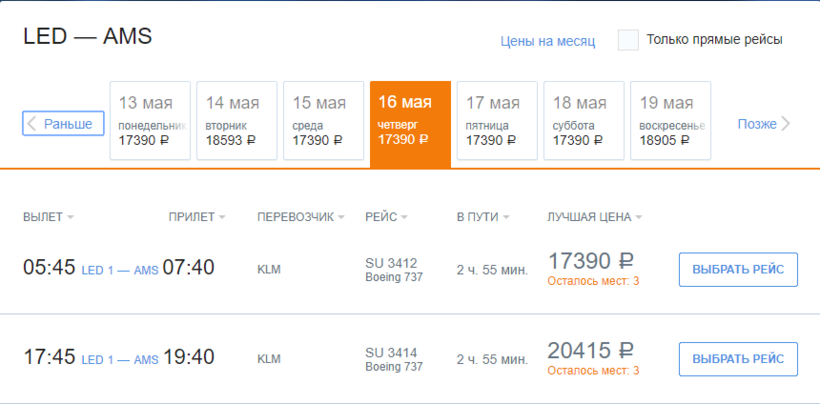This screenshot has width=820, height=404.
Task: Open the 05:45 flight's LED 1 — AMS route link
Action: [x=119, y=271]
